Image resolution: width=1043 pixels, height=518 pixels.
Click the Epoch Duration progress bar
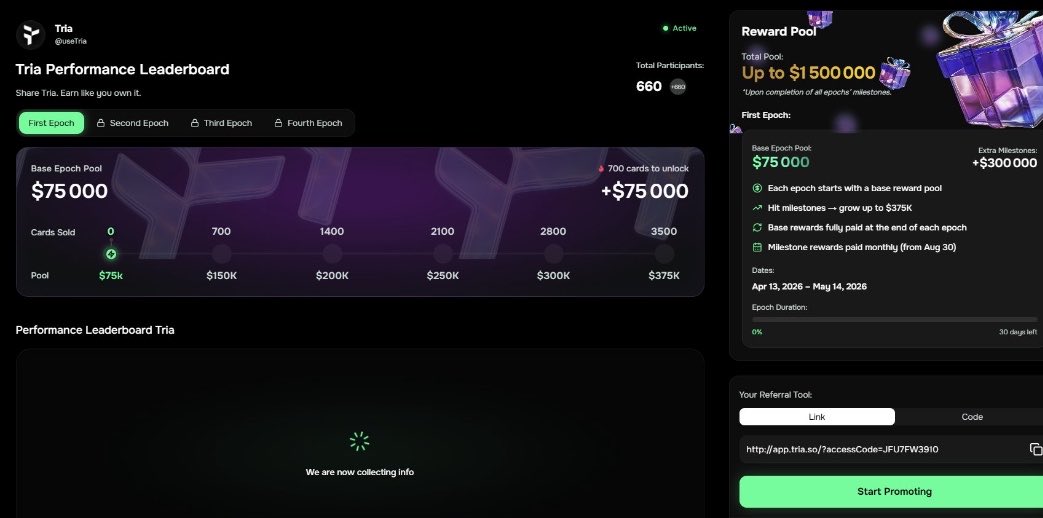coord(894,320)
